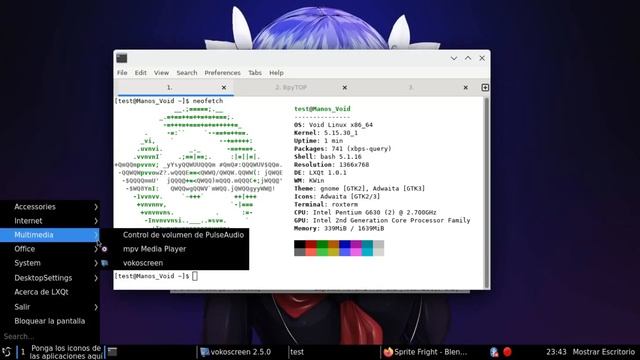Click the 'test@Manos_Void' neofetch header

(x=322, y=109)
